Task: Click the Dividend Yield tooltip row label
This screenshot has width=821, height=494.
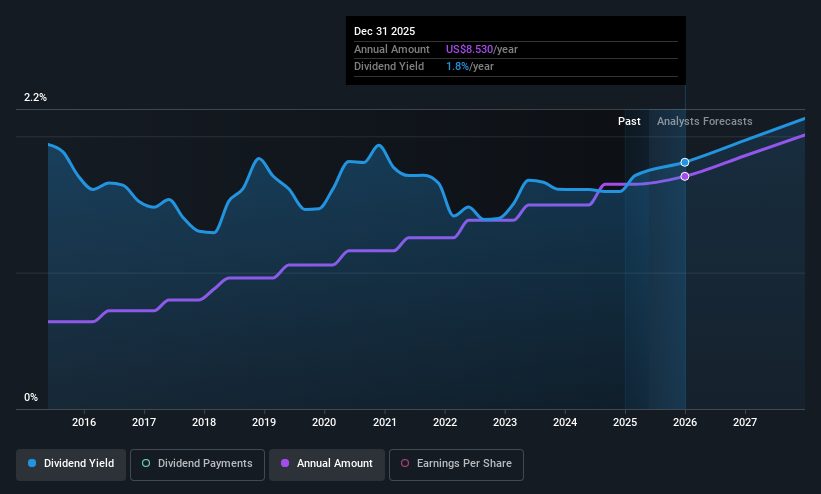Action: click(x=389, y=67)
